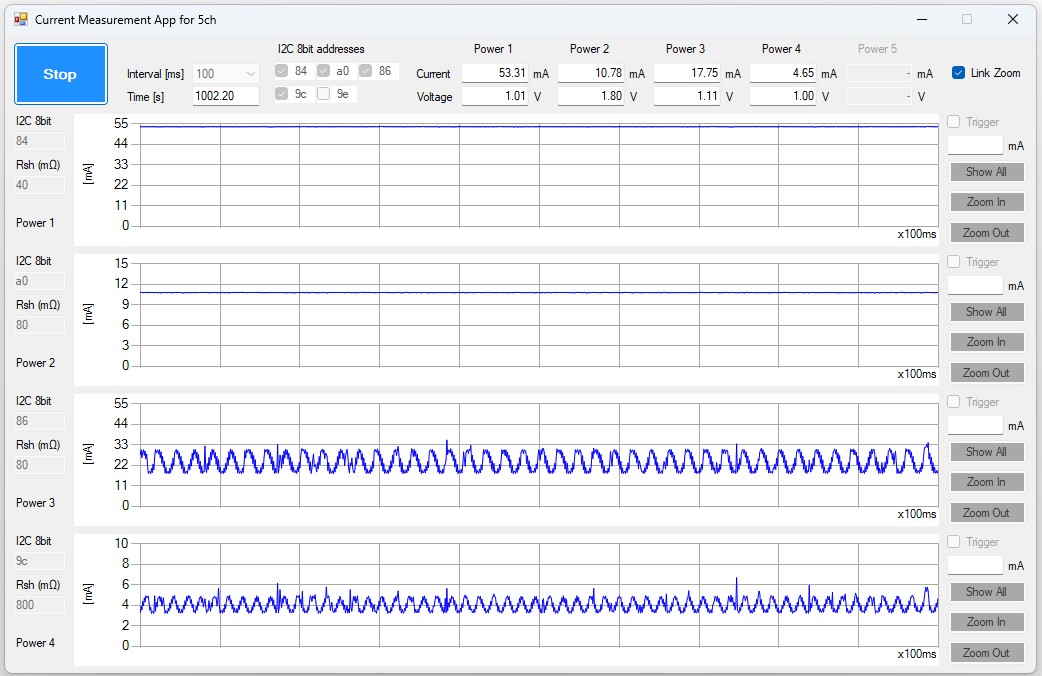Click the app icon in title bar
The height and width of the screenshot is (676, 1042).
point(21,19)
